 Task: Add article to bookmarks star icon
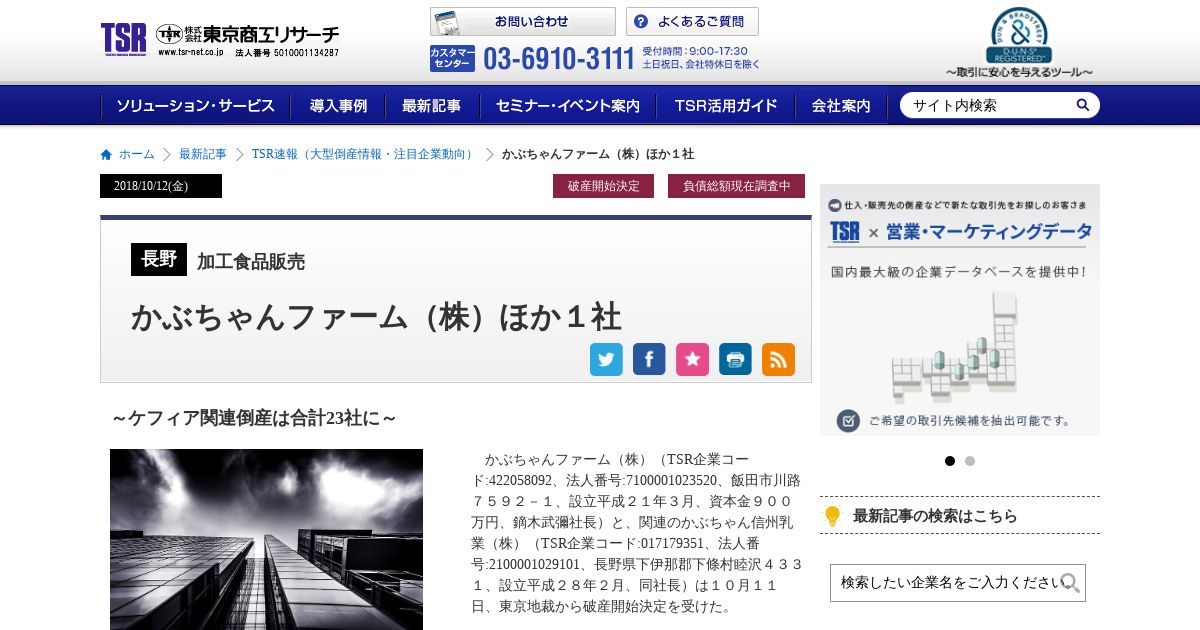(x=692, y=359)
